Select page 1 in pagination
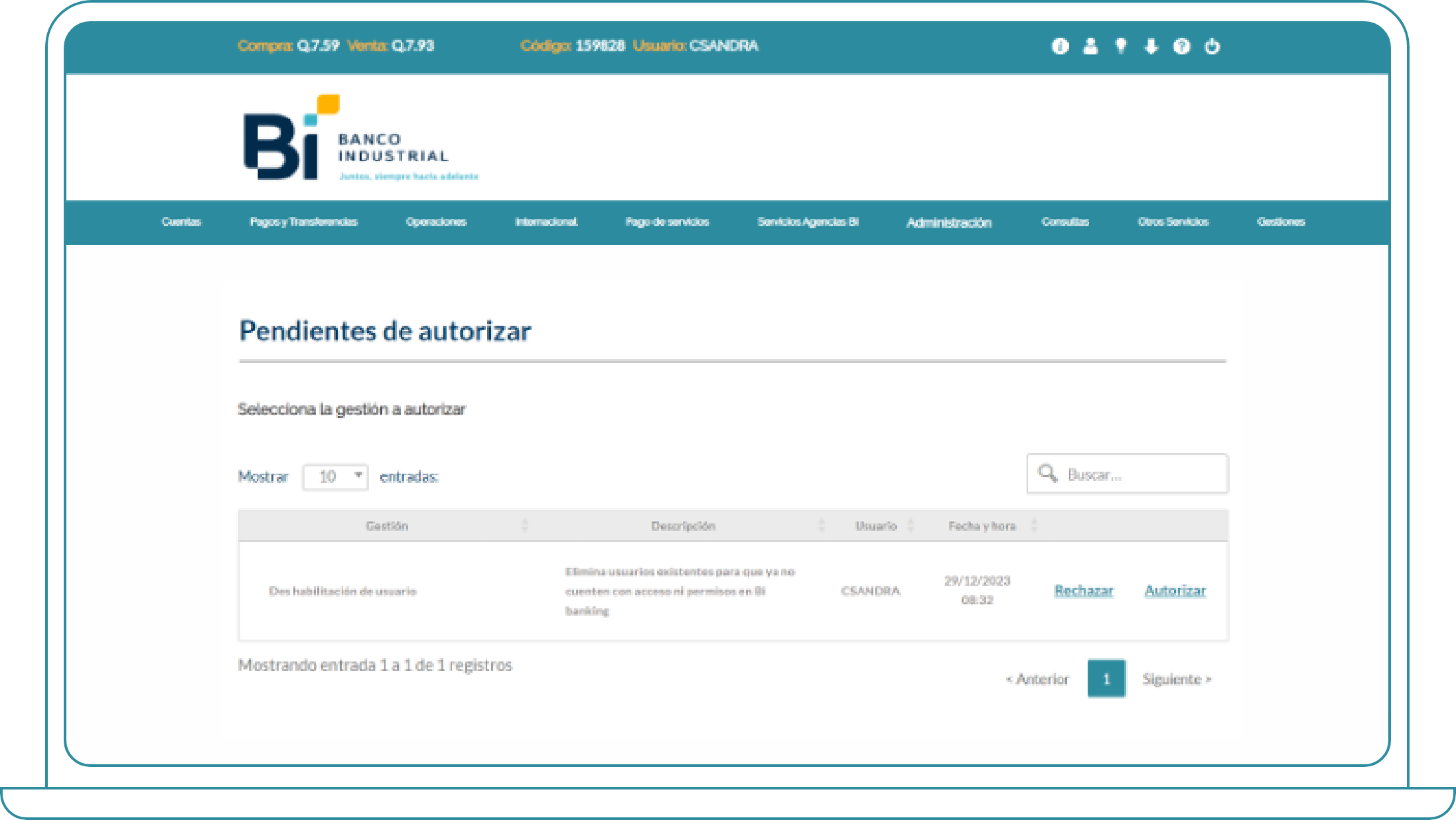Screen dimensions: 1456x820 (x=1106, y=678)
